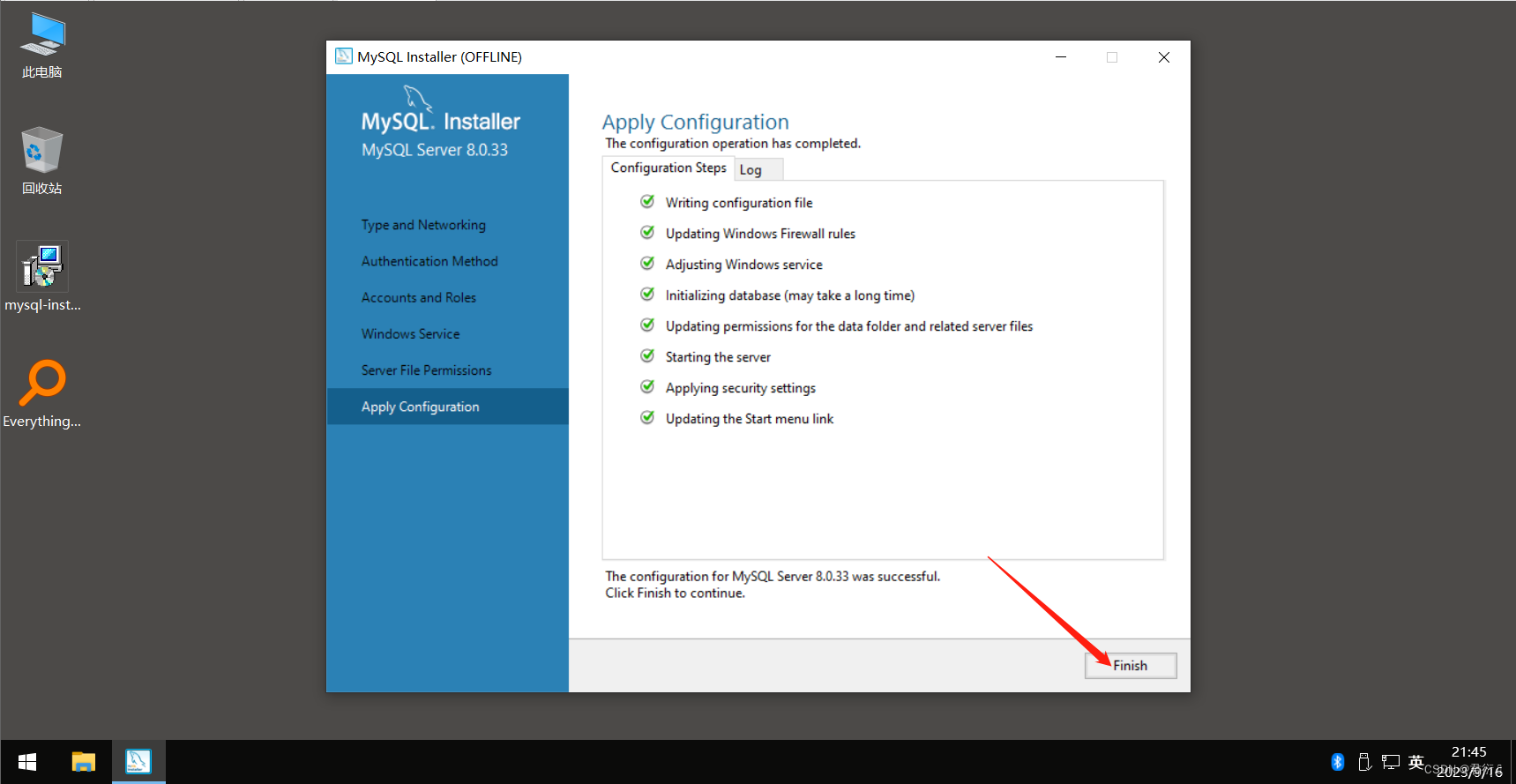1516x784 pixels.
Task: Click the 'Updating Windows Firewall rules' text
Action: [760, 234]
